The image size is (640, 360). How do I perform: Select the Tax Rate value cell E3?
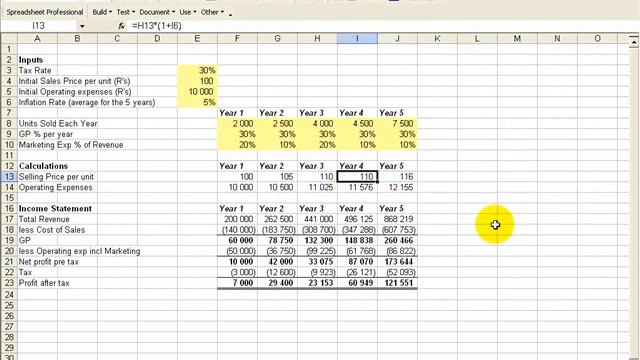197,70
